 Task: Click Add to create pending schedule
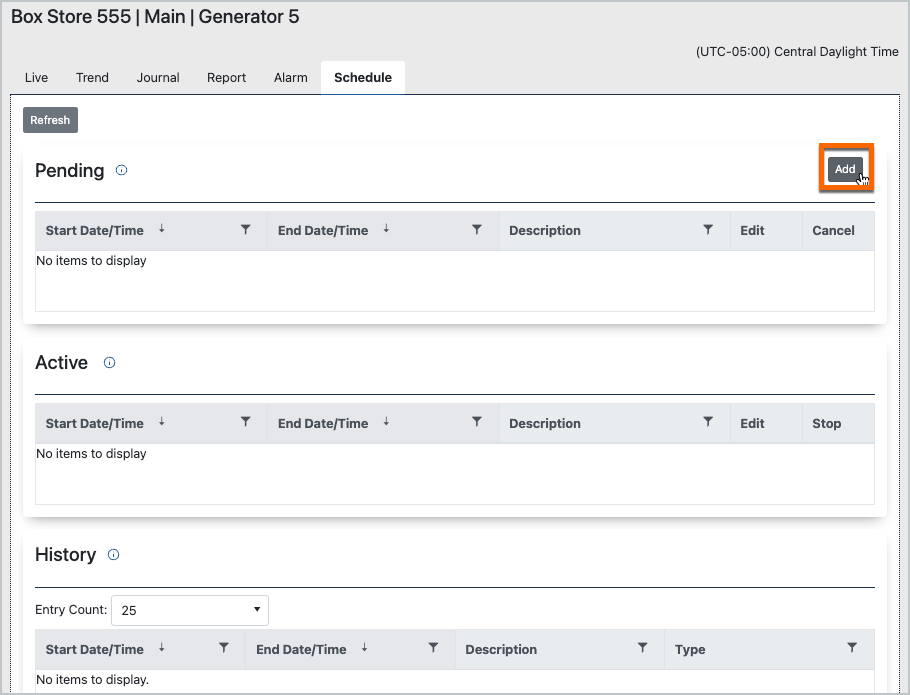(x=845, y=169)
